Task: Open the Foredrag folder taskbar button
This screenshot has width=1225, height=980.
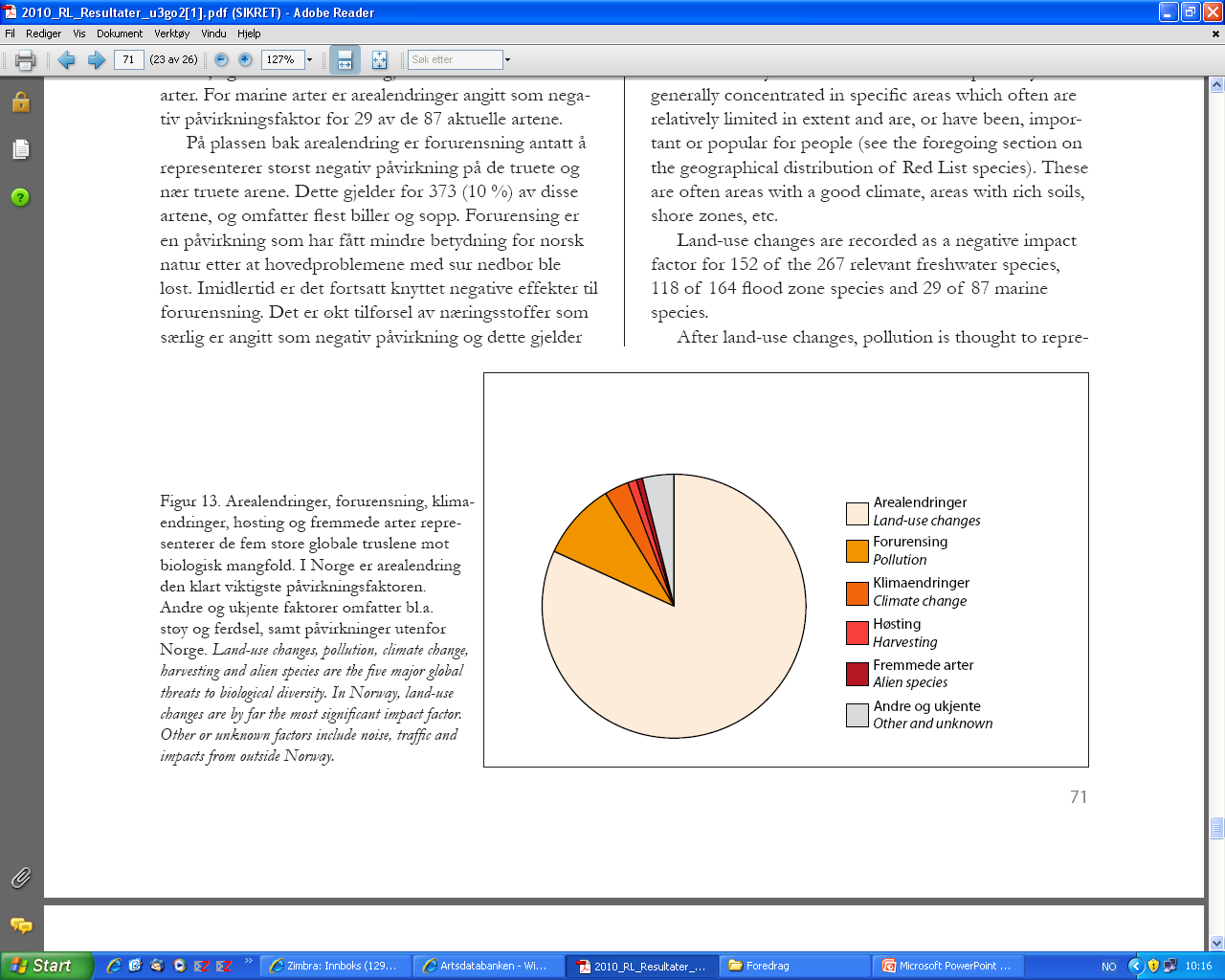Action: pyautogui.click(x=796, y=966)
